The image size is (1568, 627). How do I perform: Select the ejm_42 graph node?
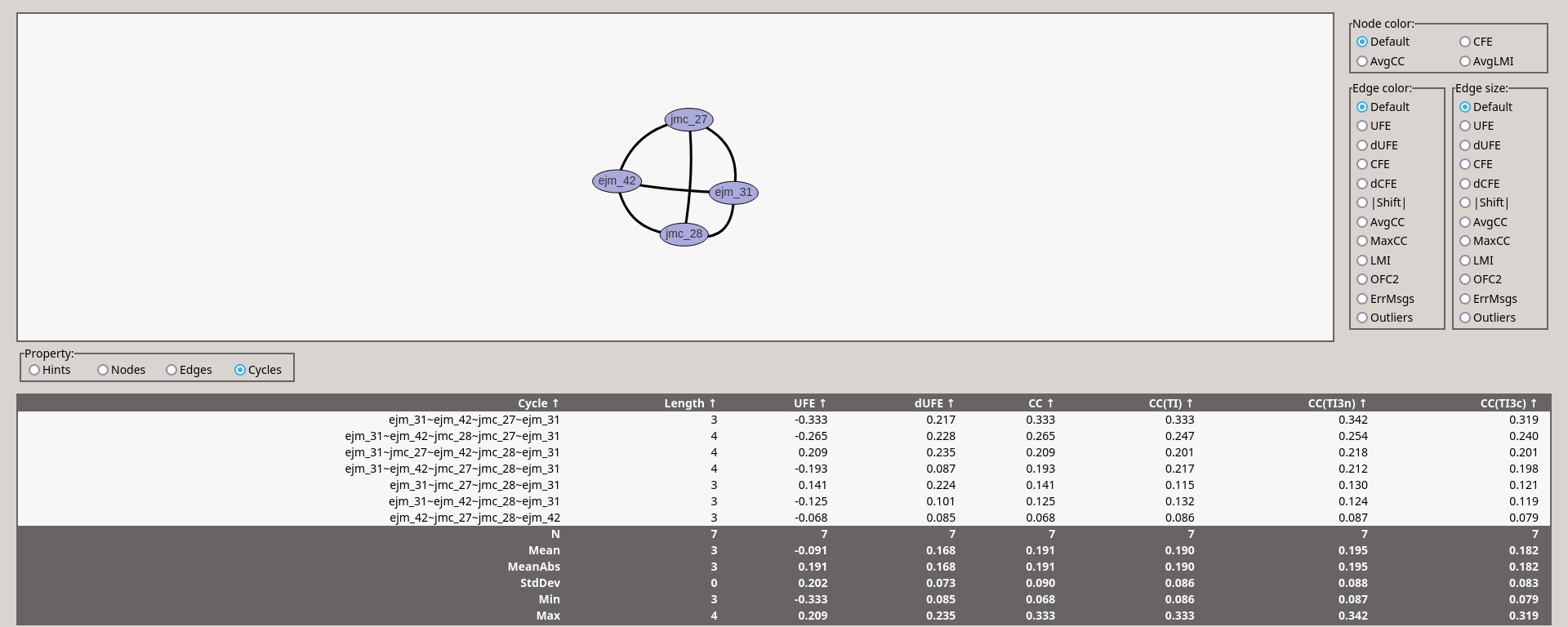click(617, 181)
